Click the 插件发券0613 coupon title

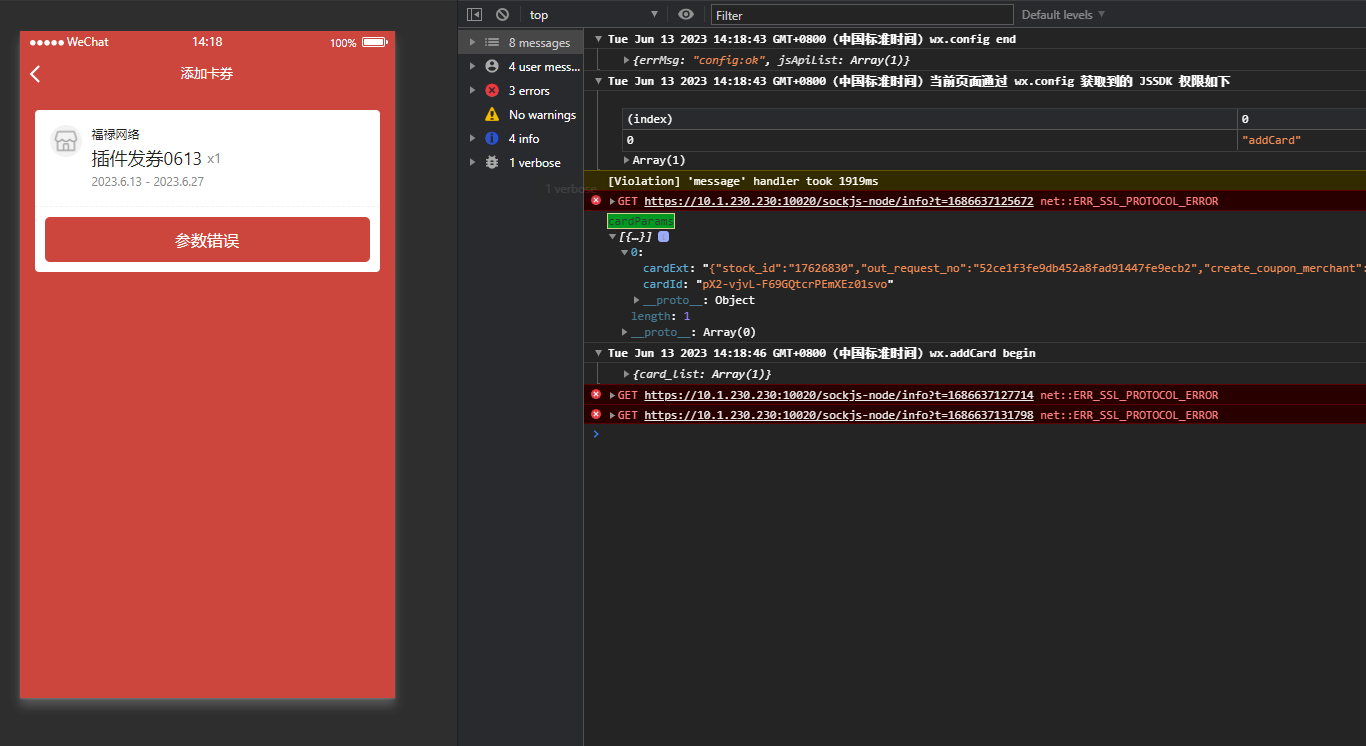pyautogui.click(x=146, y=159)
